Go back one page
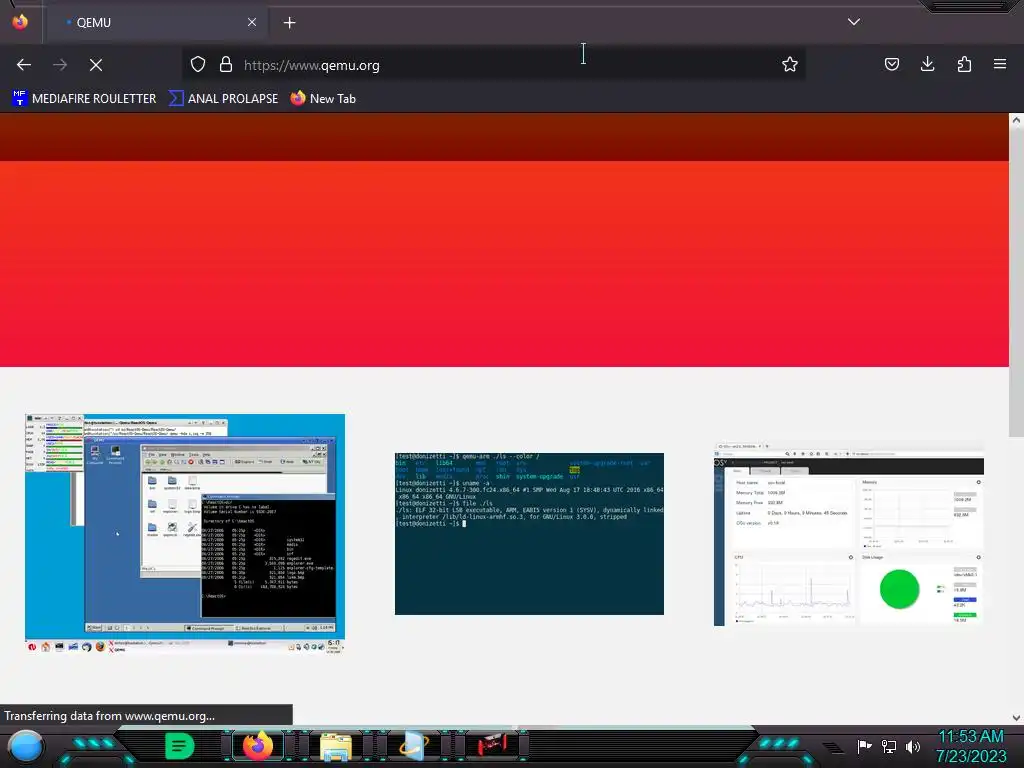 click(24, 65)
